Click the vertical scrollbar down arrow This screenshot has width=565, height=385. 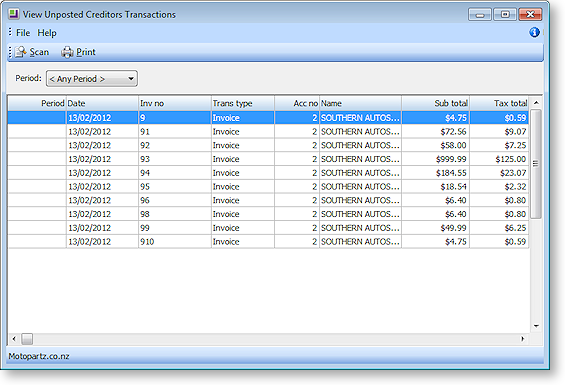coord(536,326)
